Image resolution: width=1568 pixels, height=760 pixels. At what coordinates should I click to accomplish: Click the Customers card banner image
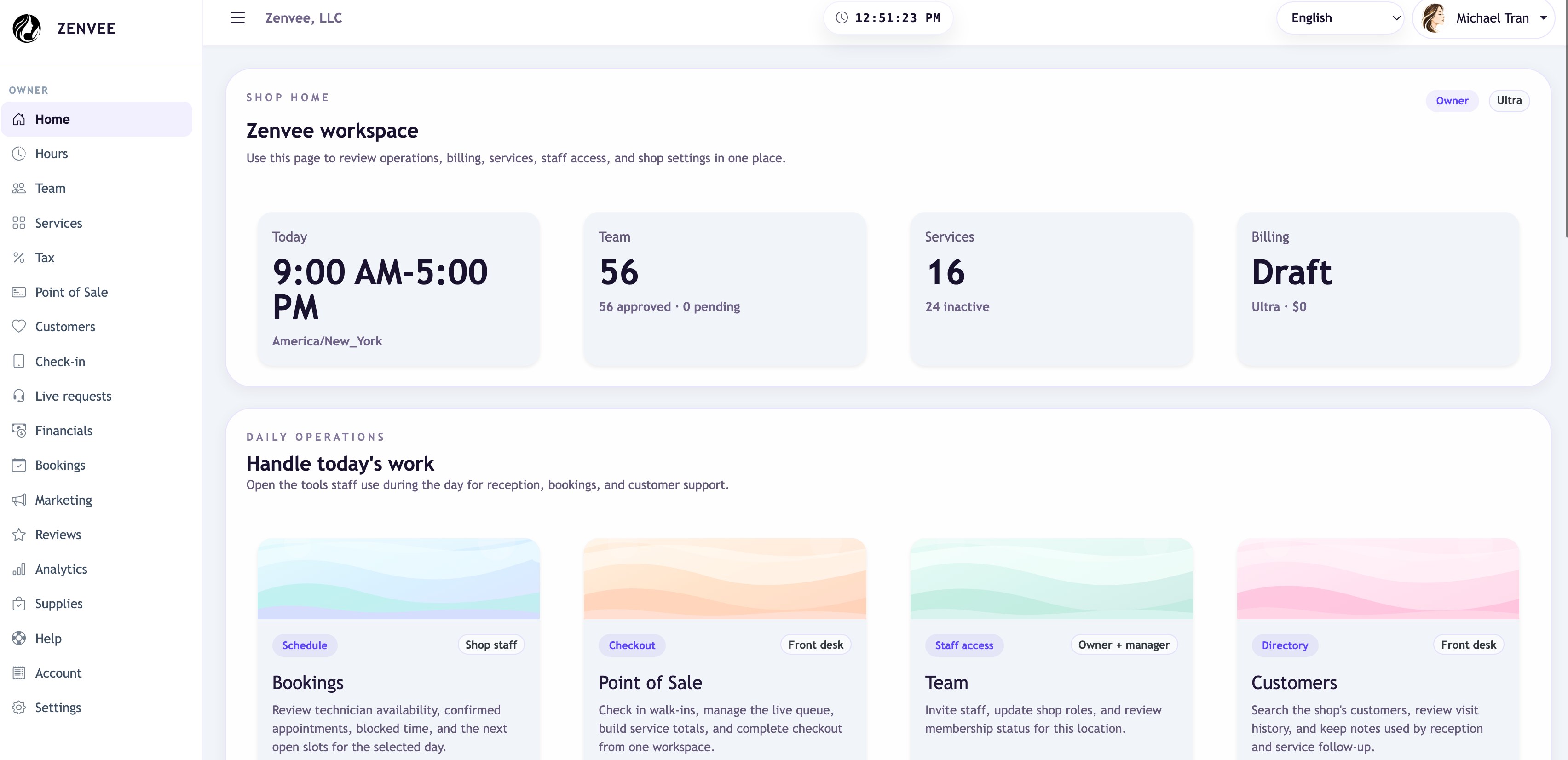pyautogui.click(x=1378, y=579)
